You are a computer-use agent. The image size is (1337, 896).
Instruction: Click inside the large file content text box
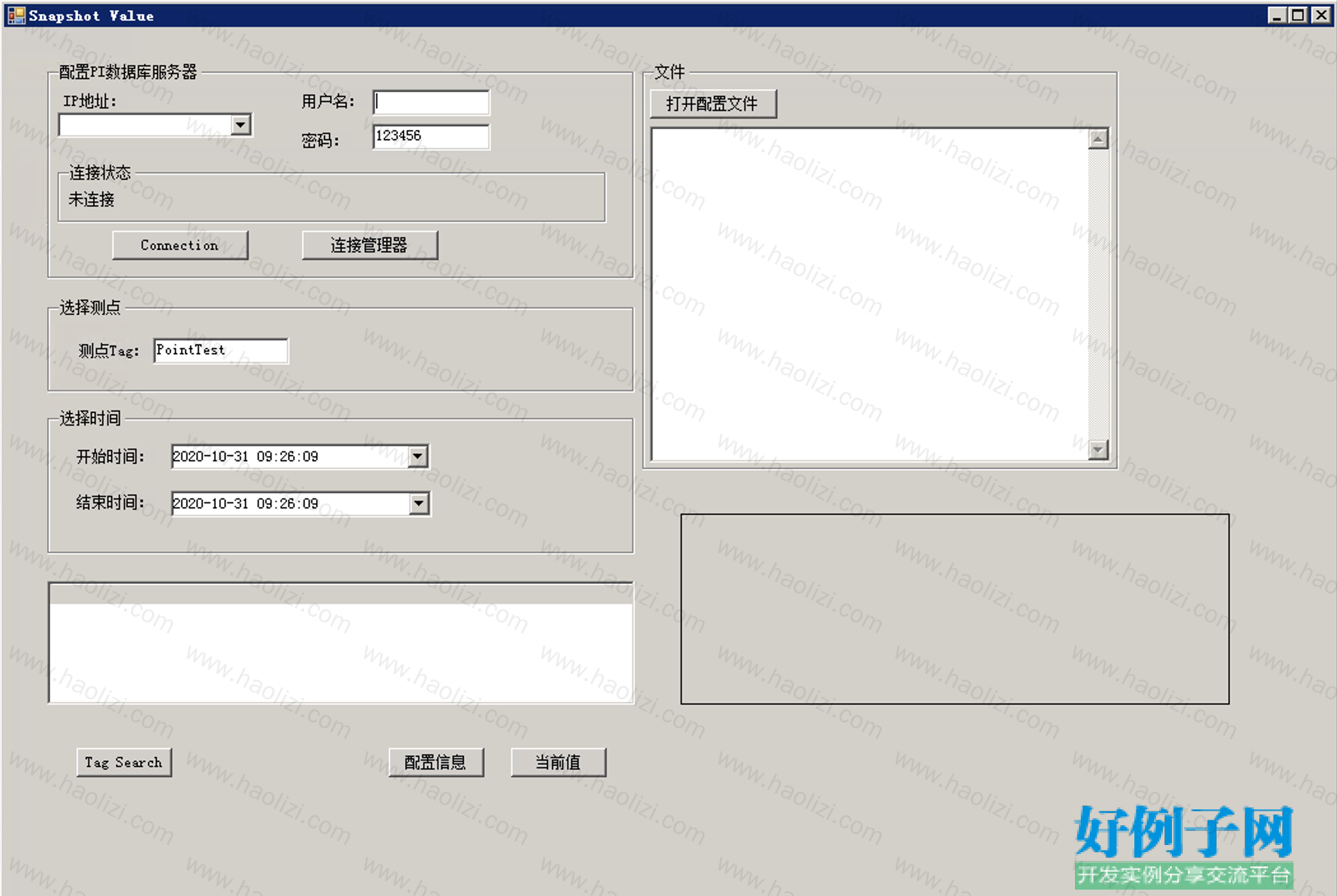(x=870, y=294)
